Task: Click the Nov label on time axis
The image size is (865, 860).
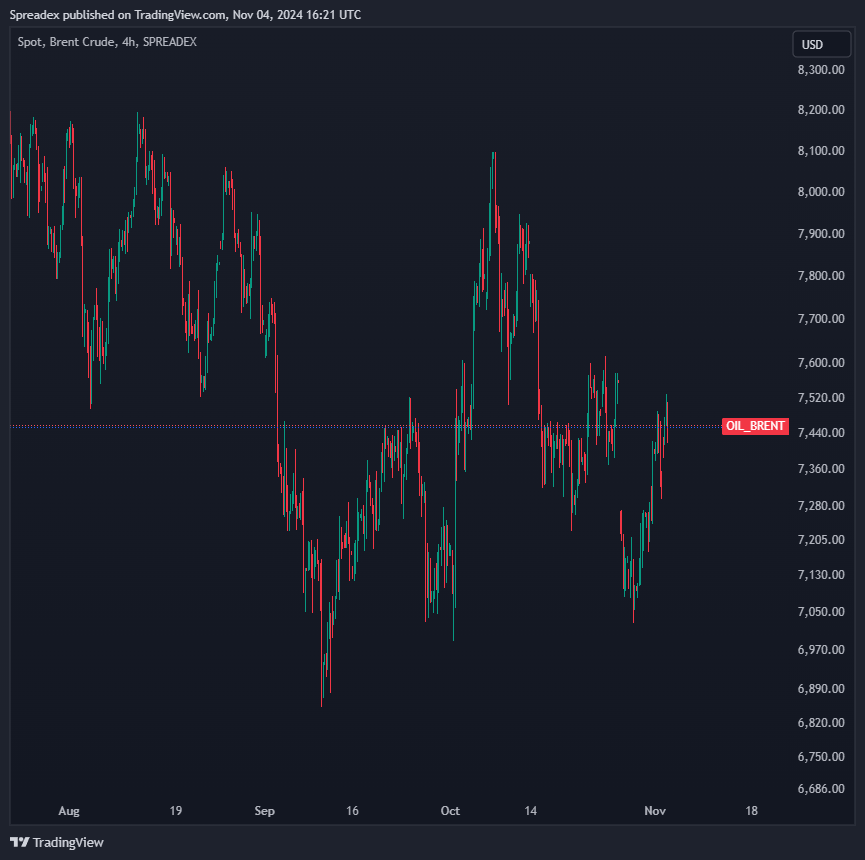Action: (x=655, y=811)
